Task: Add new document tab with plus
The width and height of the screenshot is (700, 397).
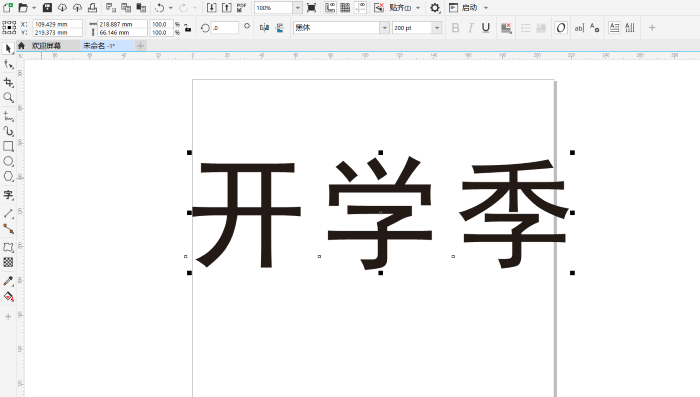Action: coord(140,46)
